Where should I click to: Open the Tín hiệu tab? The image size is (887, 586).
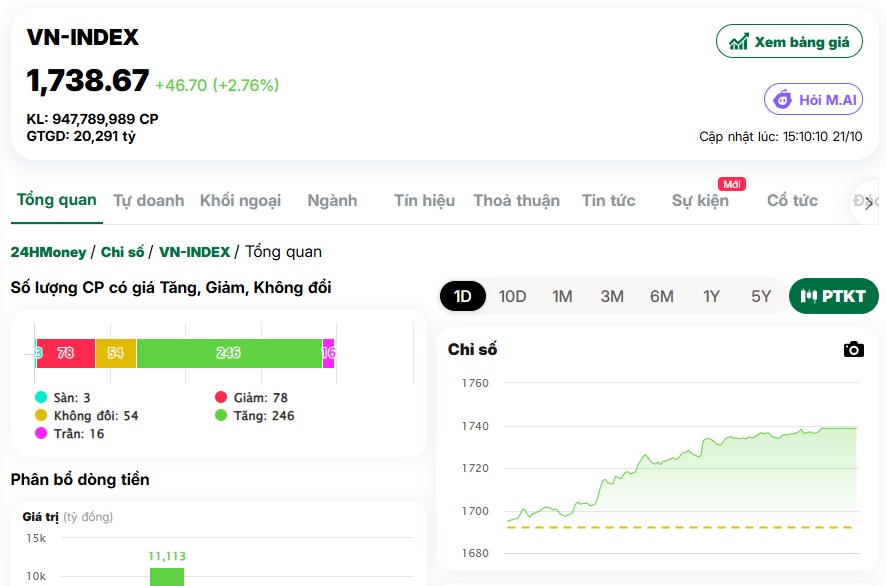pyautogui.click(x=424, y=201)
